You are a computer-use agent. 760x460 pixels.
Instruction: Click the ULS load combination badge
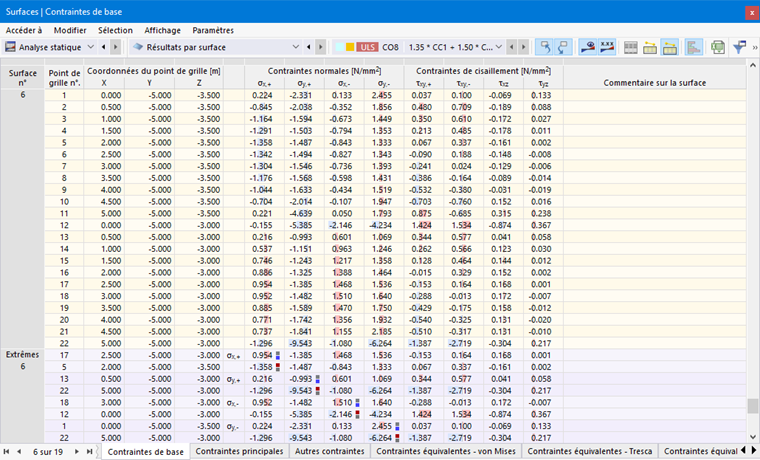(367, 48)
